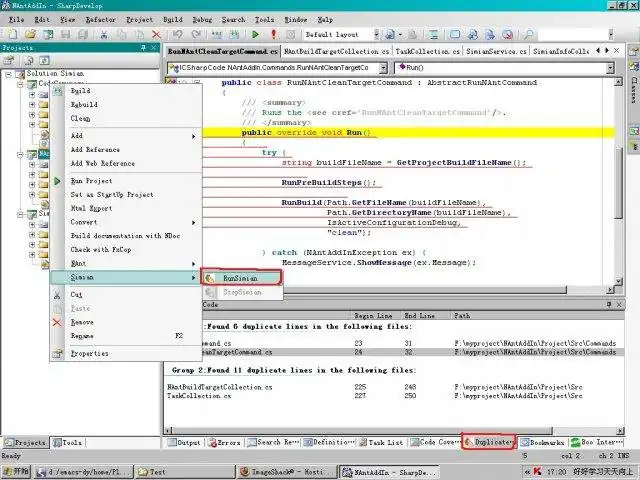The height and width of the screenshot is (480, 640).
Task: Click the Undo toolbar icon
Action: (x=178, y=35)
